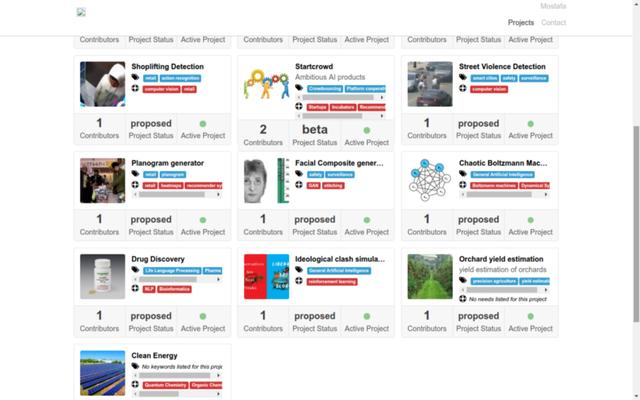Click the keywords tag icon in Shoplifting Detection
The image size is (640, 400).
[136, 77]
